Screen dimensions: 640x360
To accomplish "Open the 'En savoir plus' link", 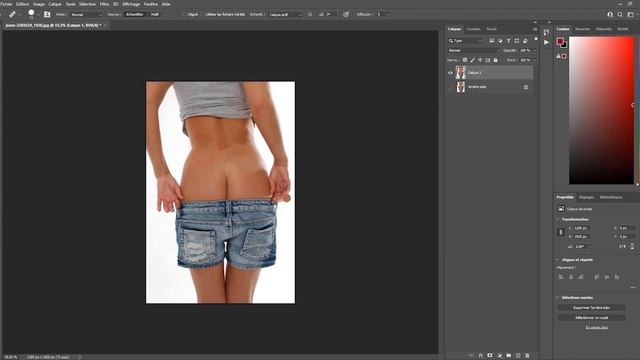I will coord(596,327).
